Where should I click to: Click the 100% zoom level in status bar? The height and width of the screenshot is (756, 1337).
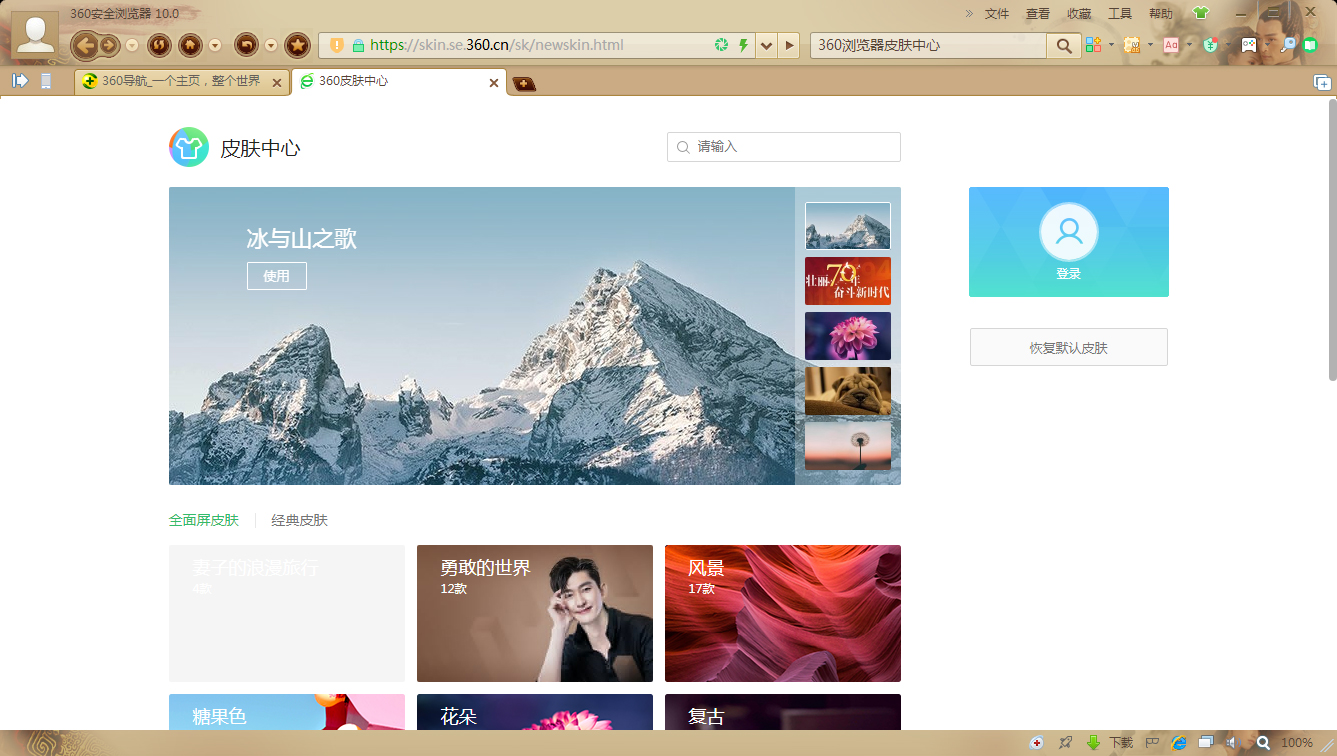click(x=1297, y=743)
